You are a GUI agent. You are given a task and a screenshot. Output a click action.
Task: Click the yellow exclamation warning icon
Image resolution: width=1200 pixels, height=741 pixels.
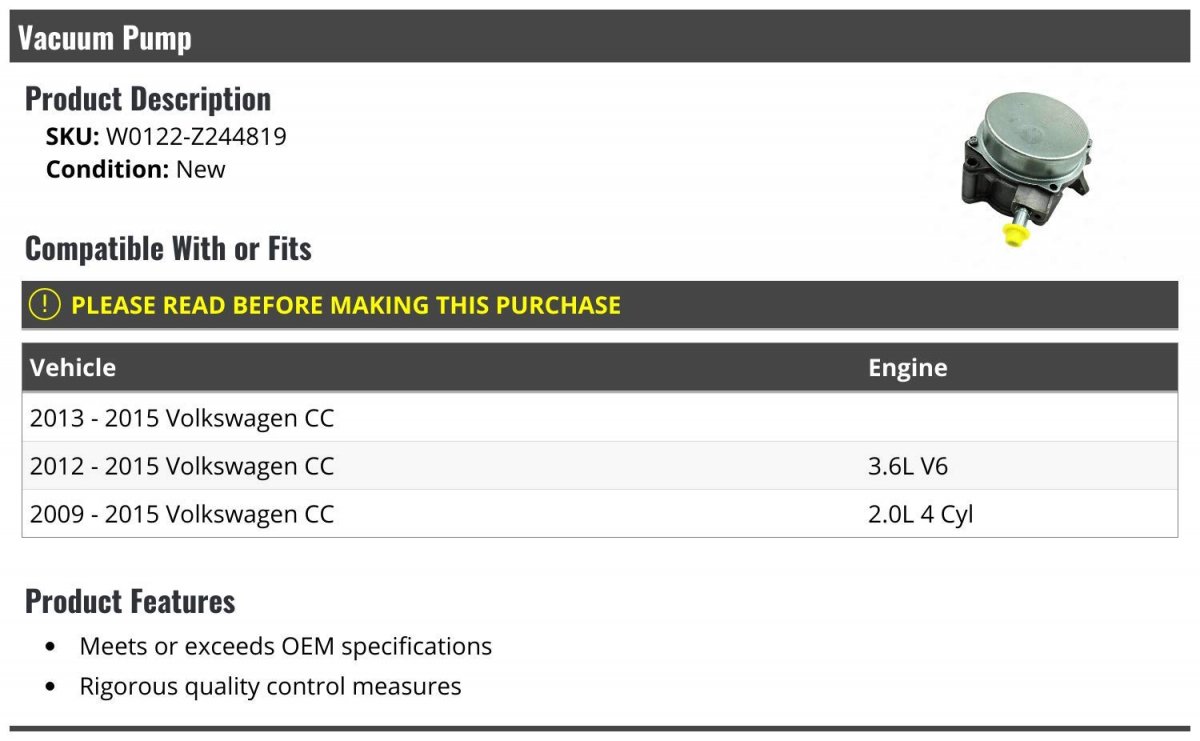coord(45,305)
